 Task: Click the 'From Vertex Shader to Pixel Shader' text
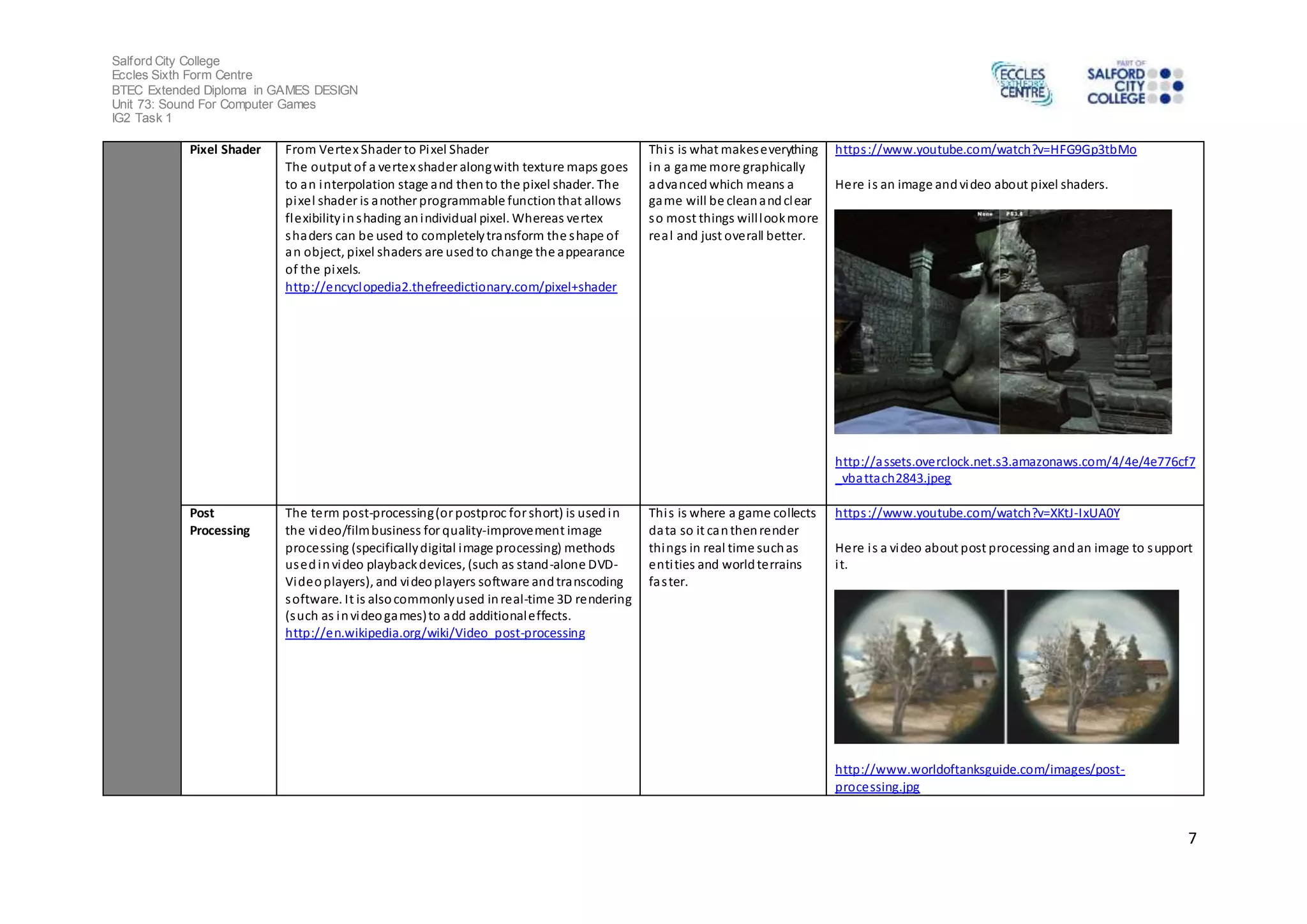pyautogui.click(x=387, y=150)
